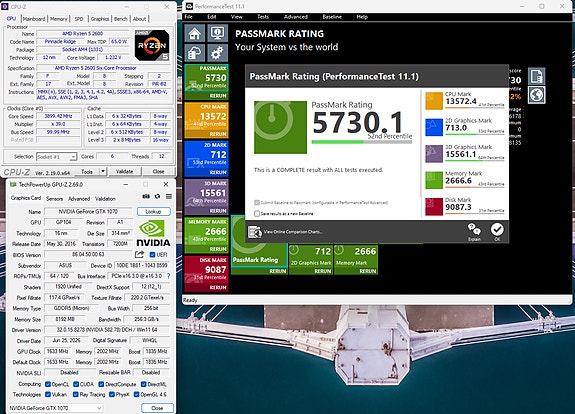Click the orange CPU Mark icon
575x414 pixels.
(434, 101)
